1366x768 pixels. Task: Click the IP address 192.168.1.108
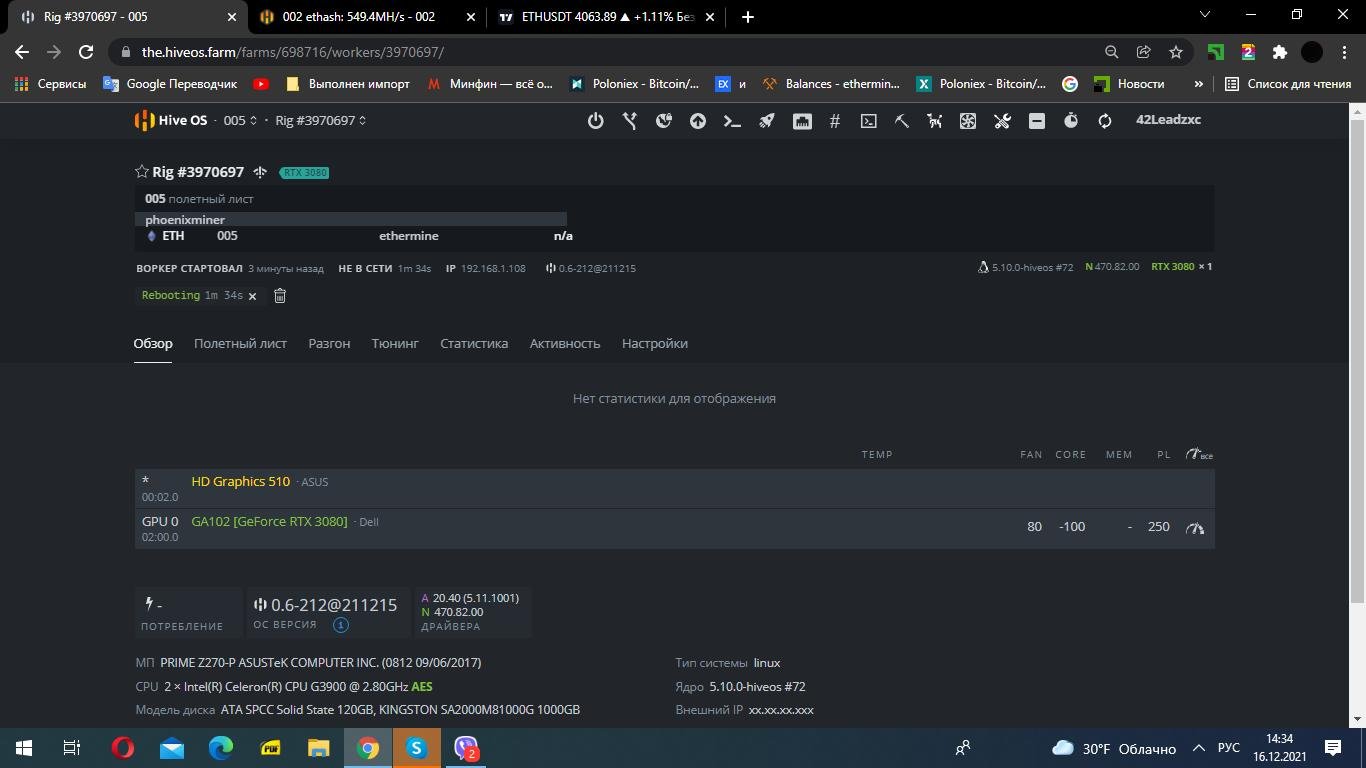coord(493,268)
